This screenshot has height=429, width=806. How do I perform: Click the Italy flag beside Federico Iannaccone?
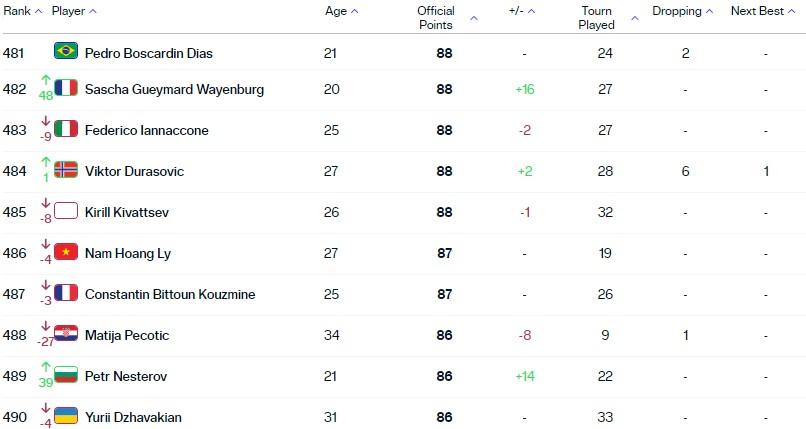(x=66, y=128)
